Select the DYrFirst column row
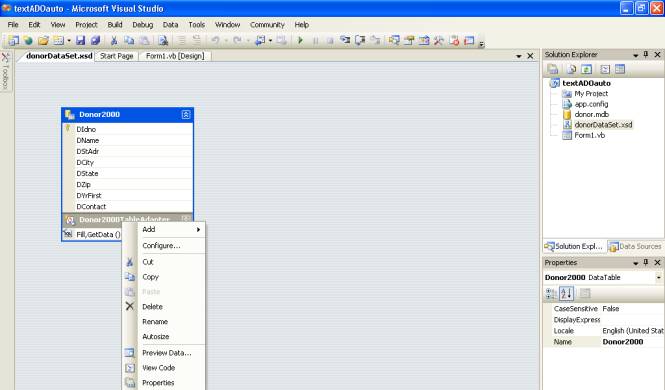Image resolution: width=665 pixels, height=390 pixels. (128, 195)
